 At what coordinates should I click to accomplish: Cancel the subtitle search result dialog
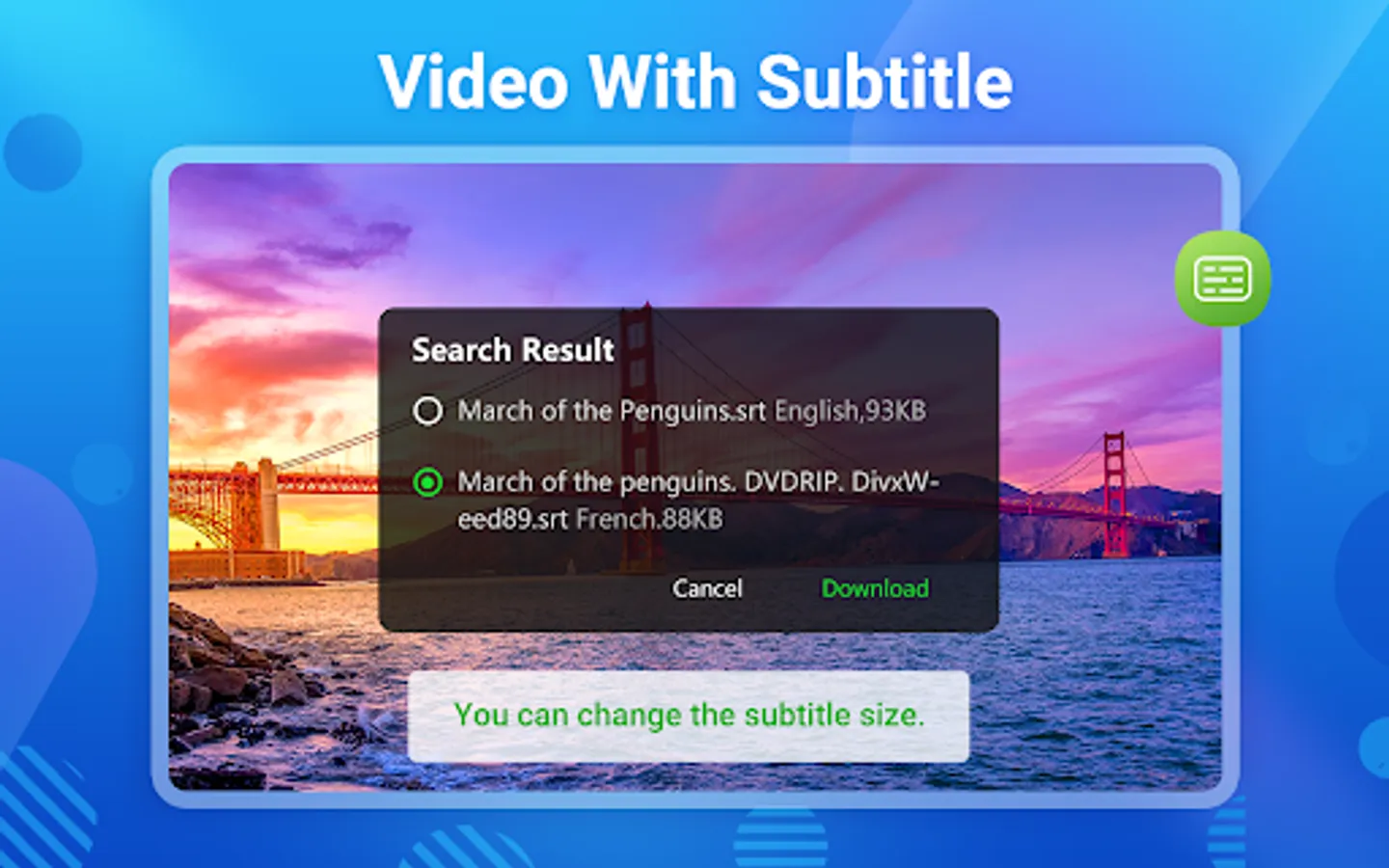(x=707, y=588)
